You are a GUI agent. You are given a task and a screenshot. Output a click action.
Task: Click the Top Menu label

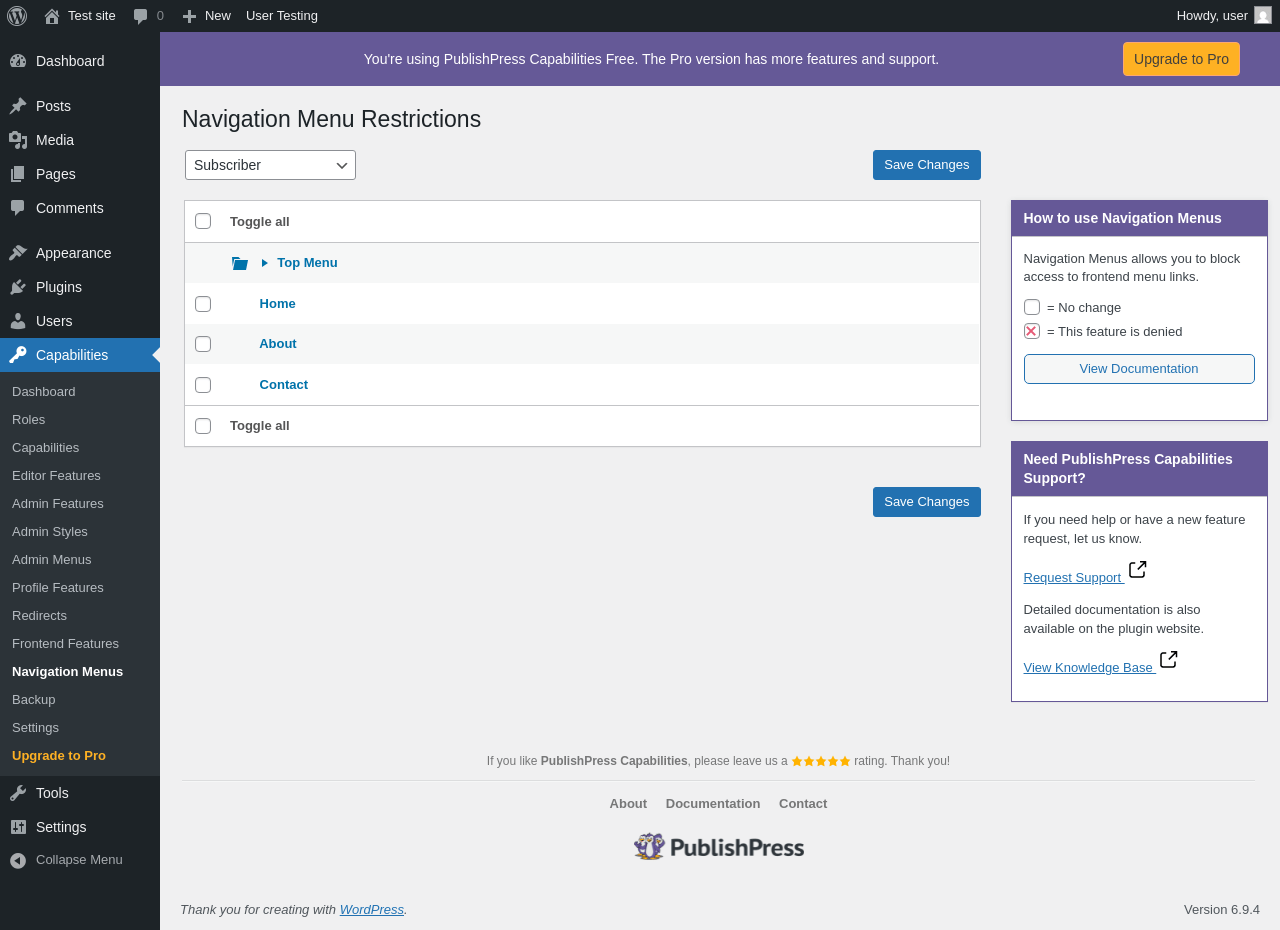(307, 263)
